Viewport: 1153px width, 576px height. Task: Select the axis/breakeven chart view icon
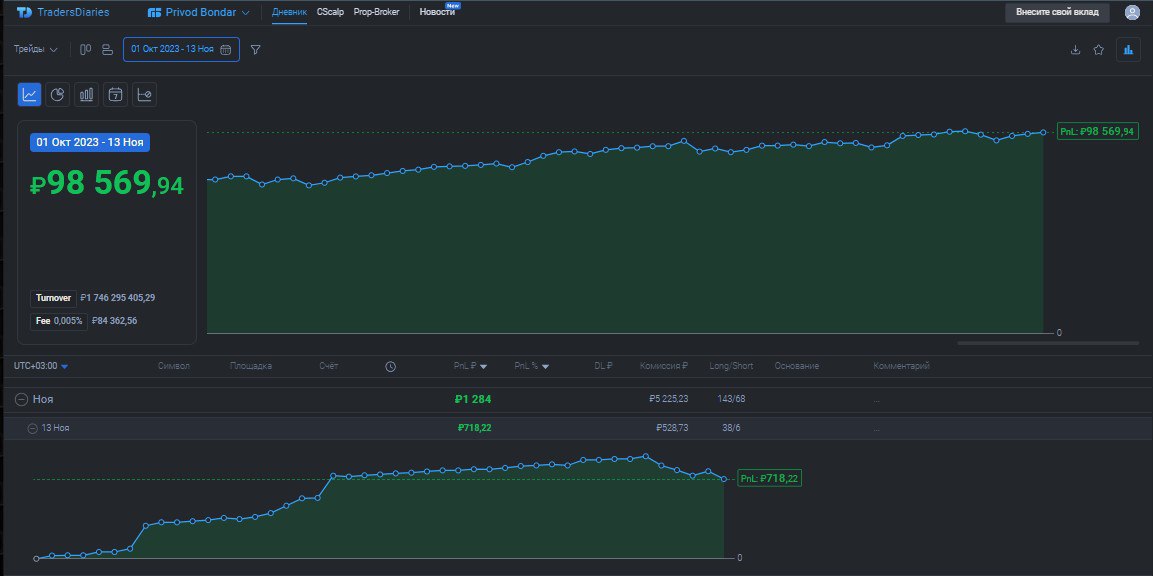(x=143, y=94)
